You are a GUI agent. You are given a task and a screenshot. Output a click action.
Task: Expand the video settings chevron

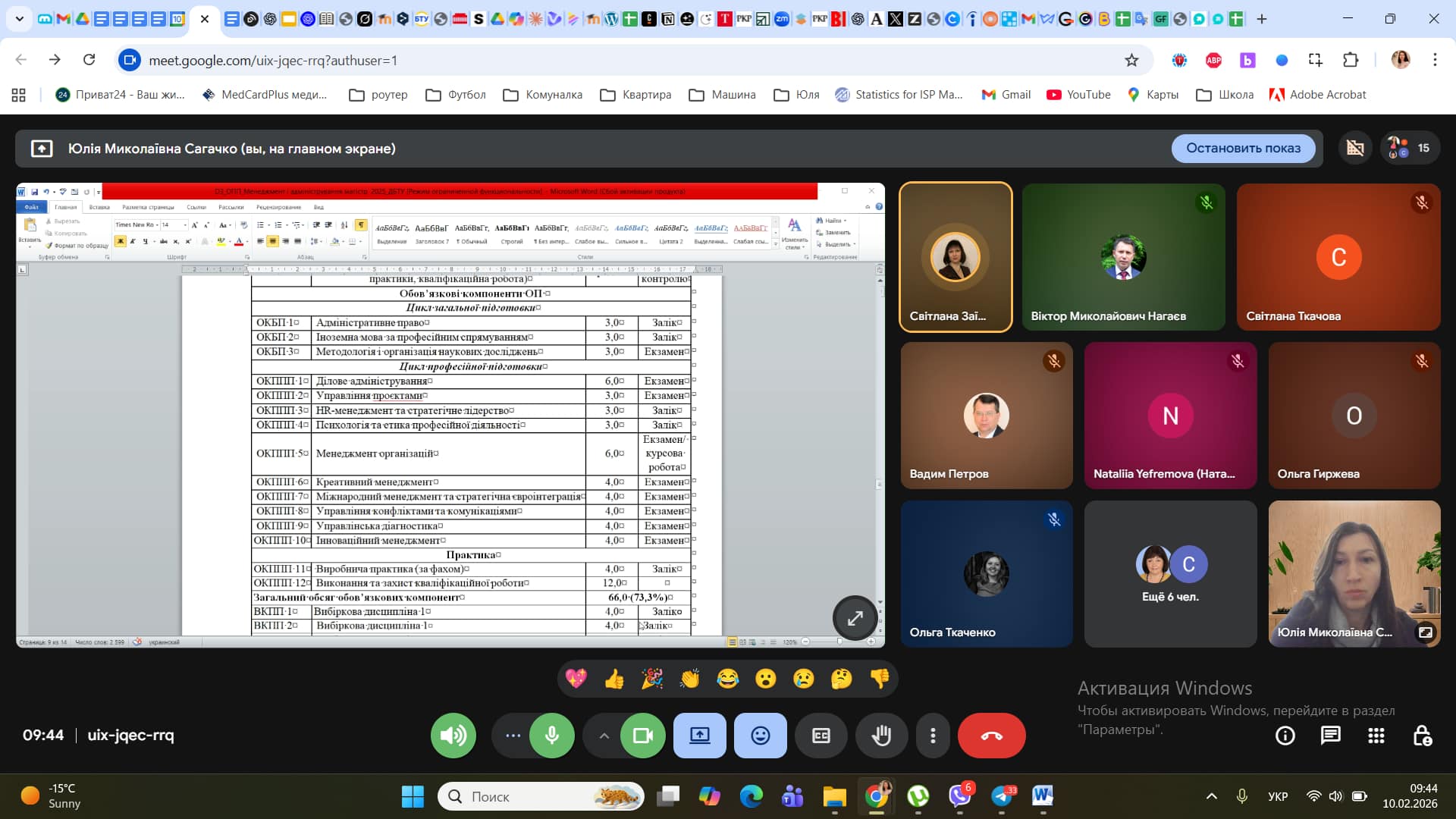(x=604, y=736)
